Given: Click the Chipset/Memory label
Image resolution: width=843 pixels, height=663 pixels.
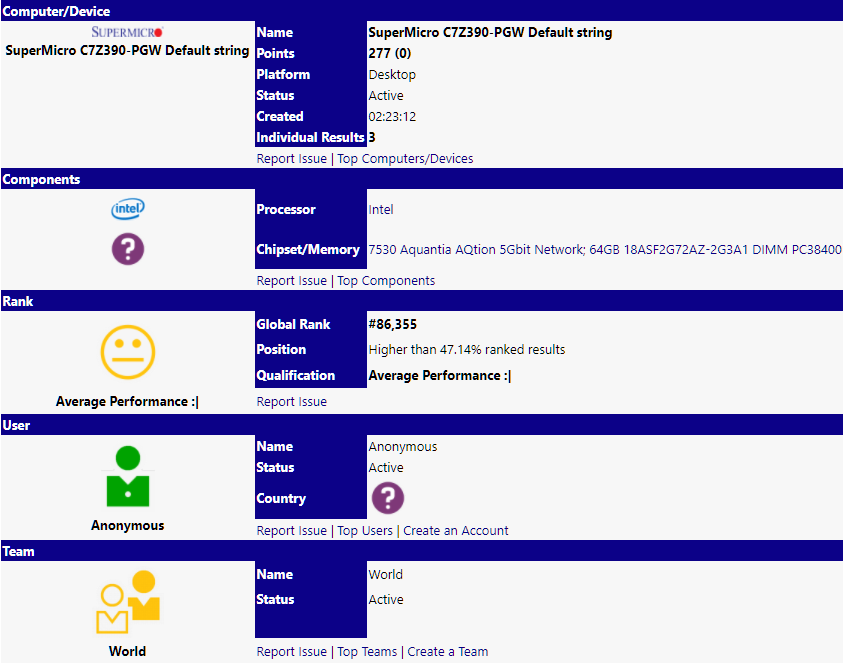Looking at the screenshot, I should click(x=308, y=249).
